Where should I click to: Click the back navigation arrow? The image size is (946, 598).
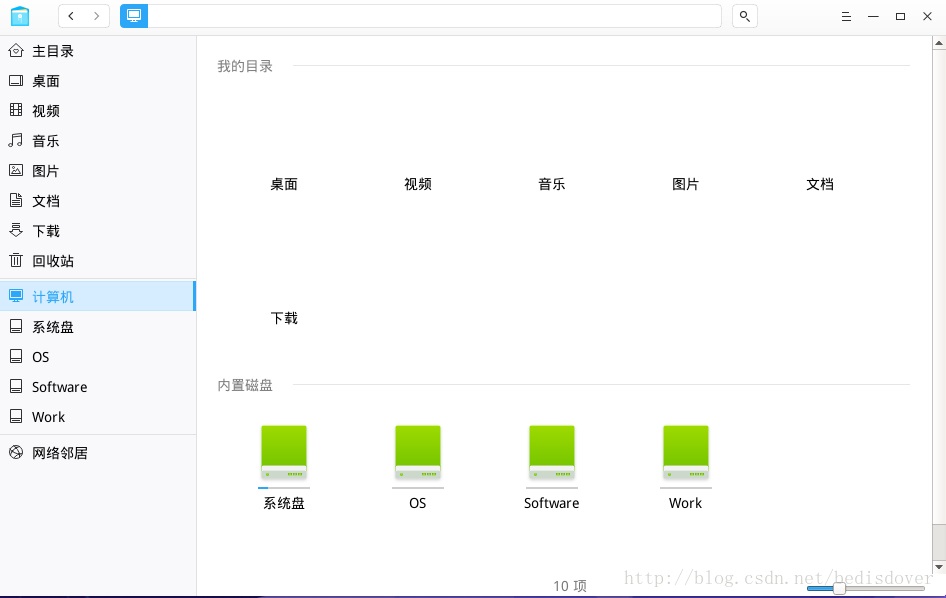pos(71,16)
